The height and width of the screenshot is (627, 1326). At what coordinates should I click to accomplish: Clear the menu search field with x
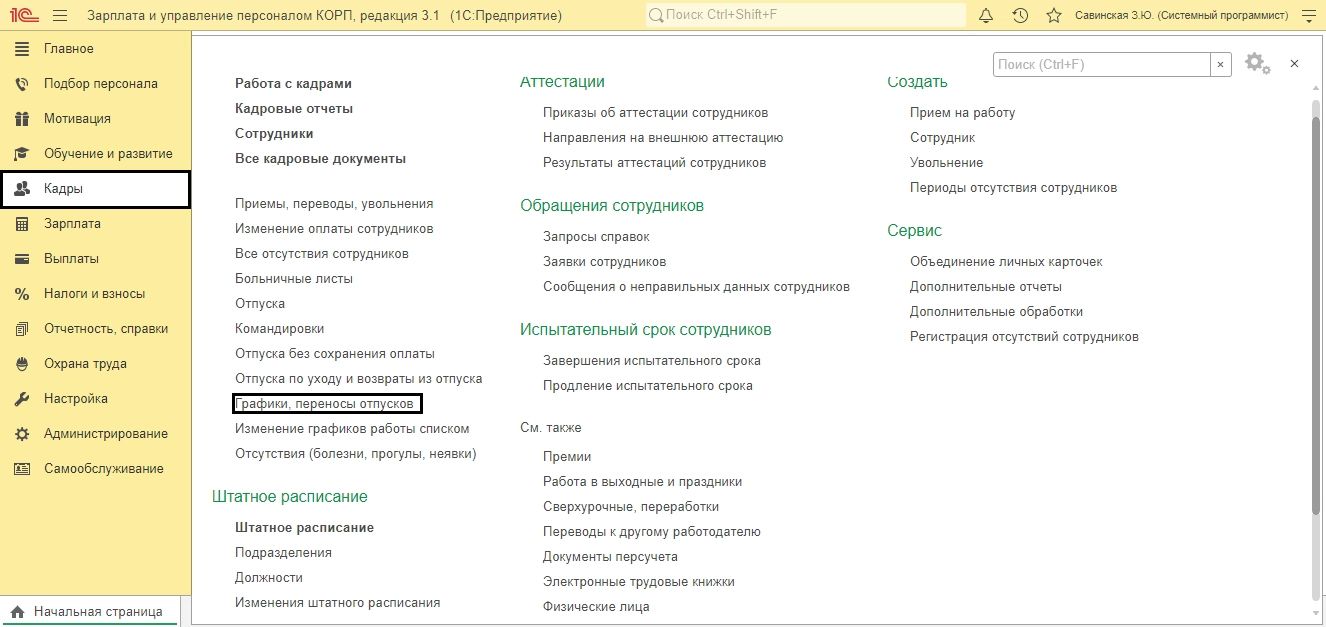[x=1221, y=64]
